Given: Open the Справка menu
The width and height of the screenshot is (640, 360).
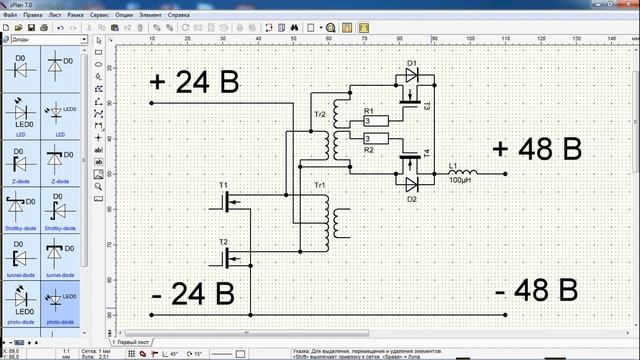Looking at the screenshot, I should coord(178,15).
